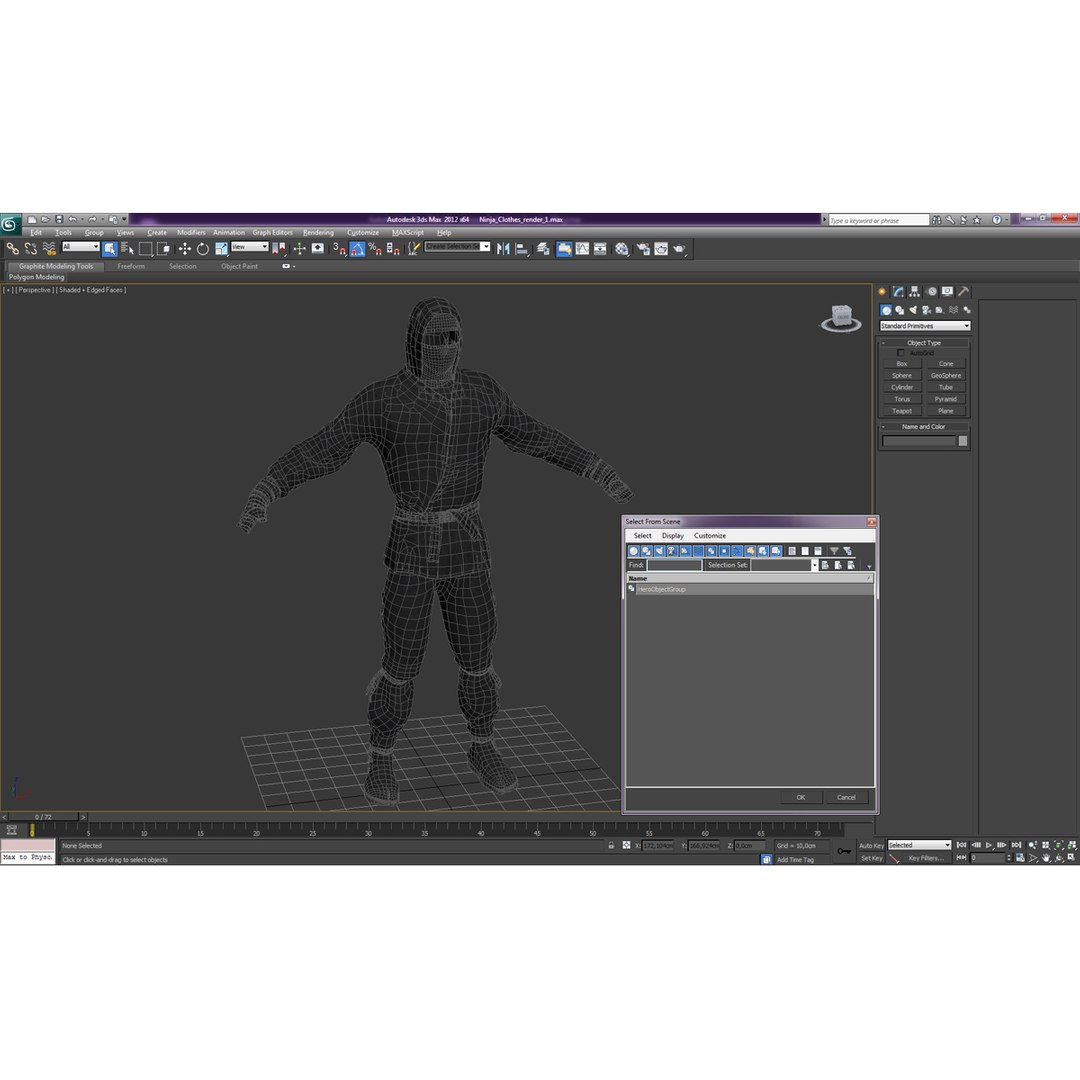Choose the Select and Rotate tool
Viewport: 1080px width, 1080px height.
tap(202, 249)
